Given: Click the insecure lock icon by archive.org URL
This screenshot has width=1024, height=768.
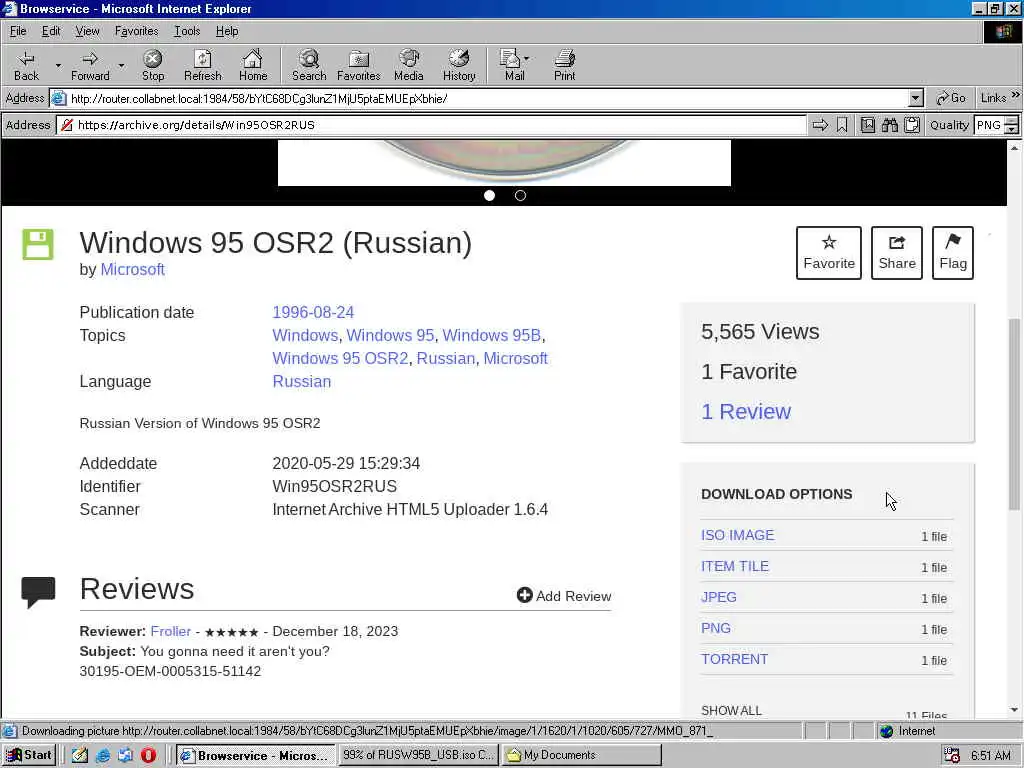Looking at the screenshot, I should pyautogui.click(x=66, y=125).
